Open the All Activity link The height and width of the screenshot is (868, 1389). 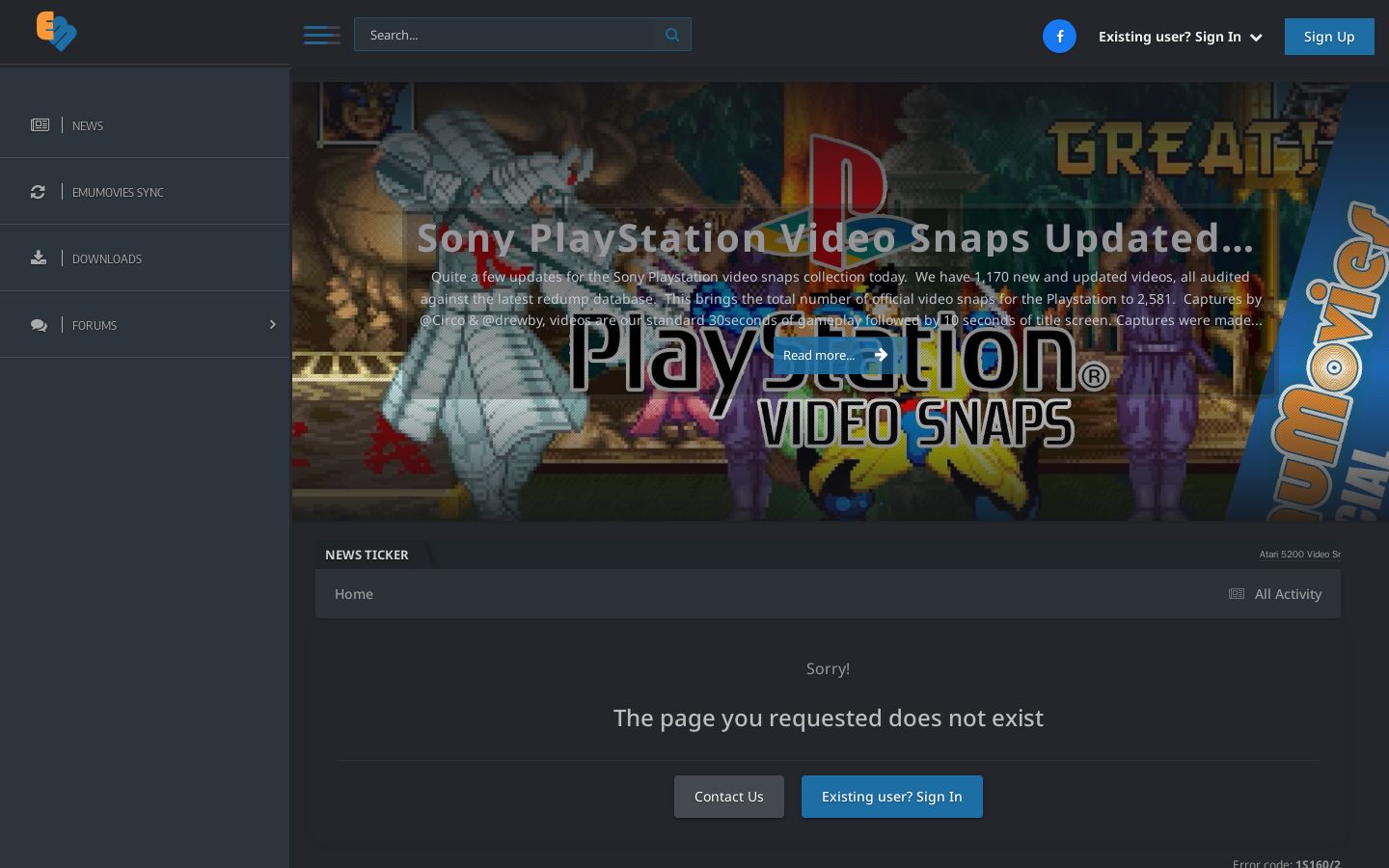(x=1275, y=594)
